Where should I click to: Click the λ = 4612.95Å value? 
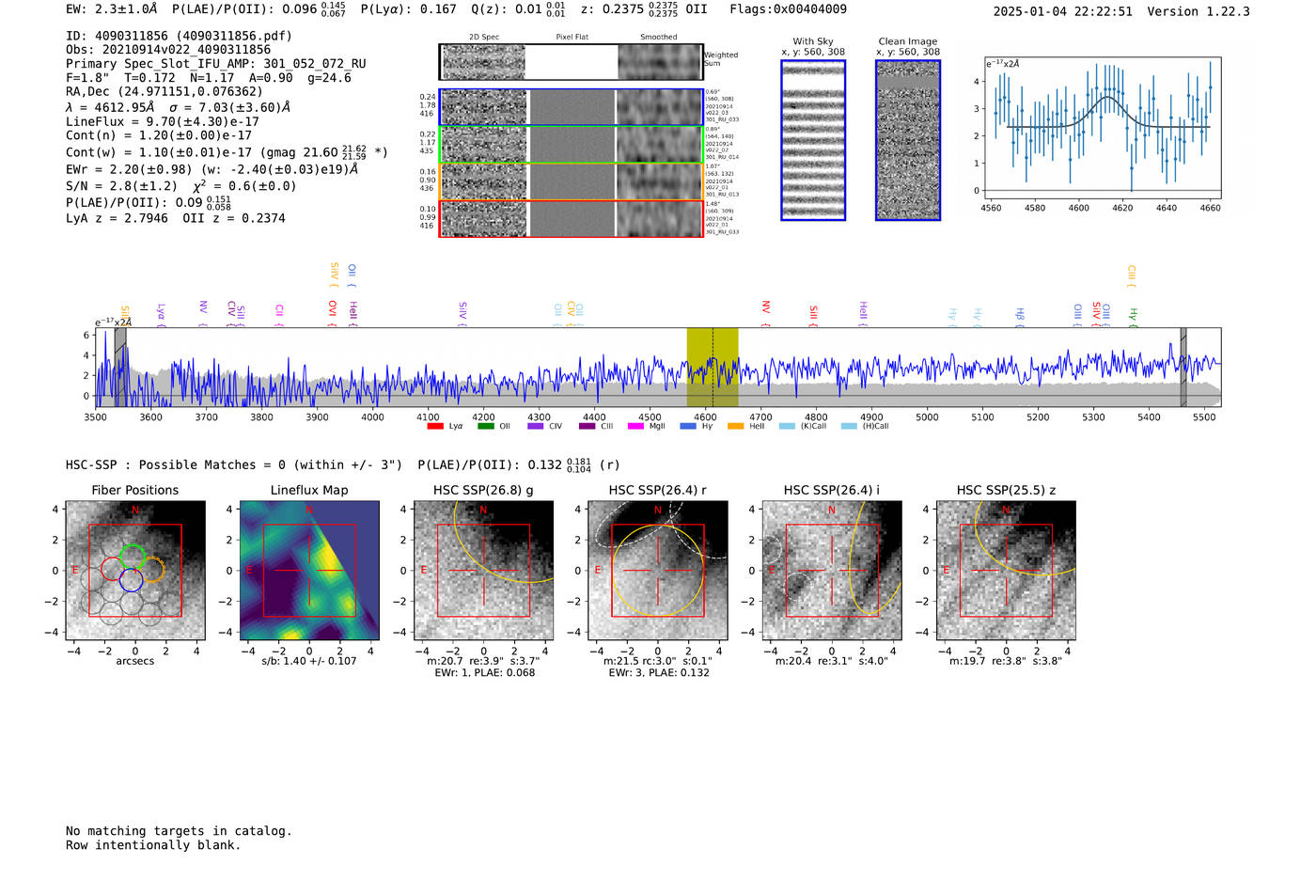coord(110,107)
